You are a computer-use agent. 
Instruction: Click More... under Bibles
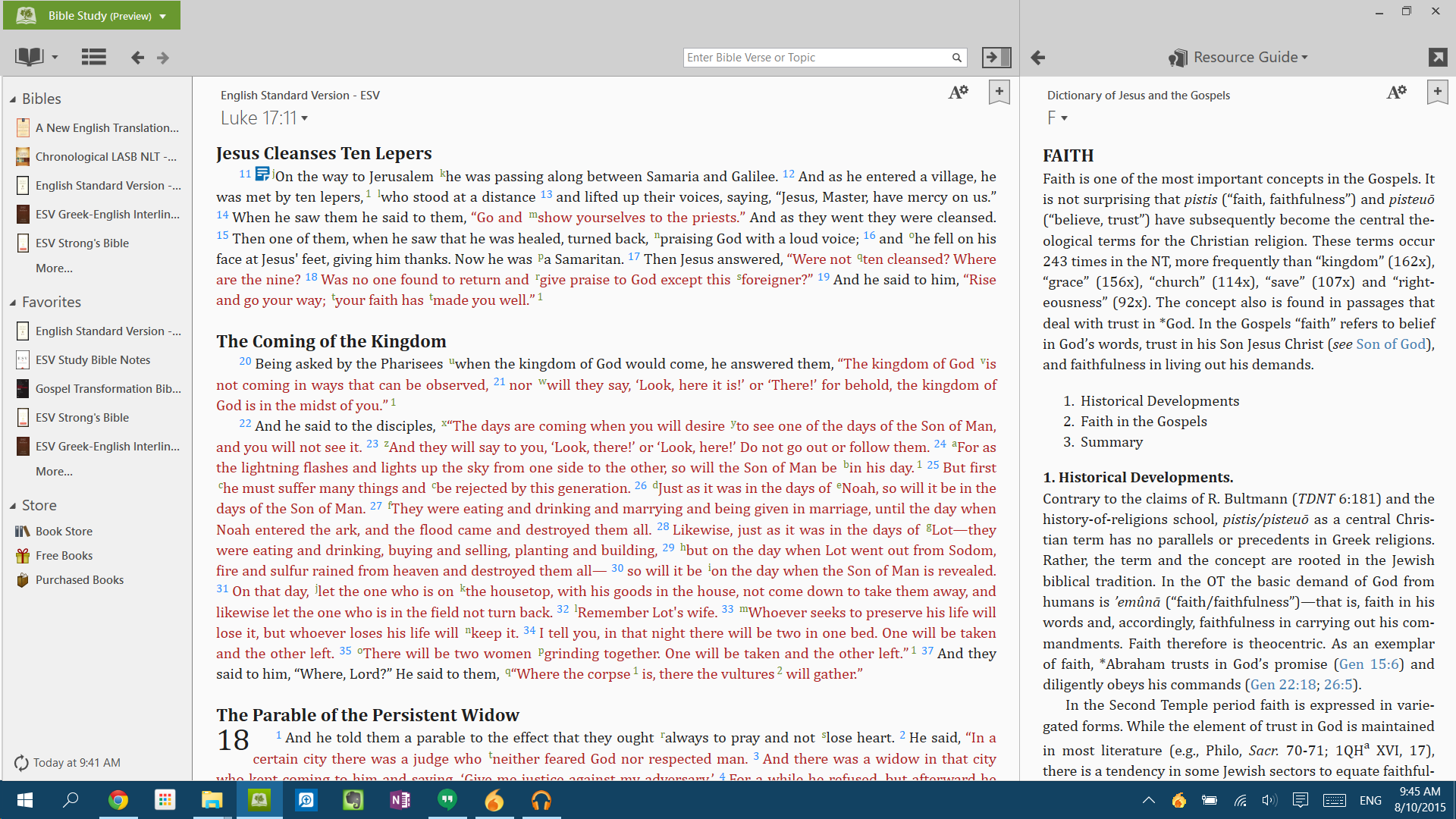coord(54,268)
